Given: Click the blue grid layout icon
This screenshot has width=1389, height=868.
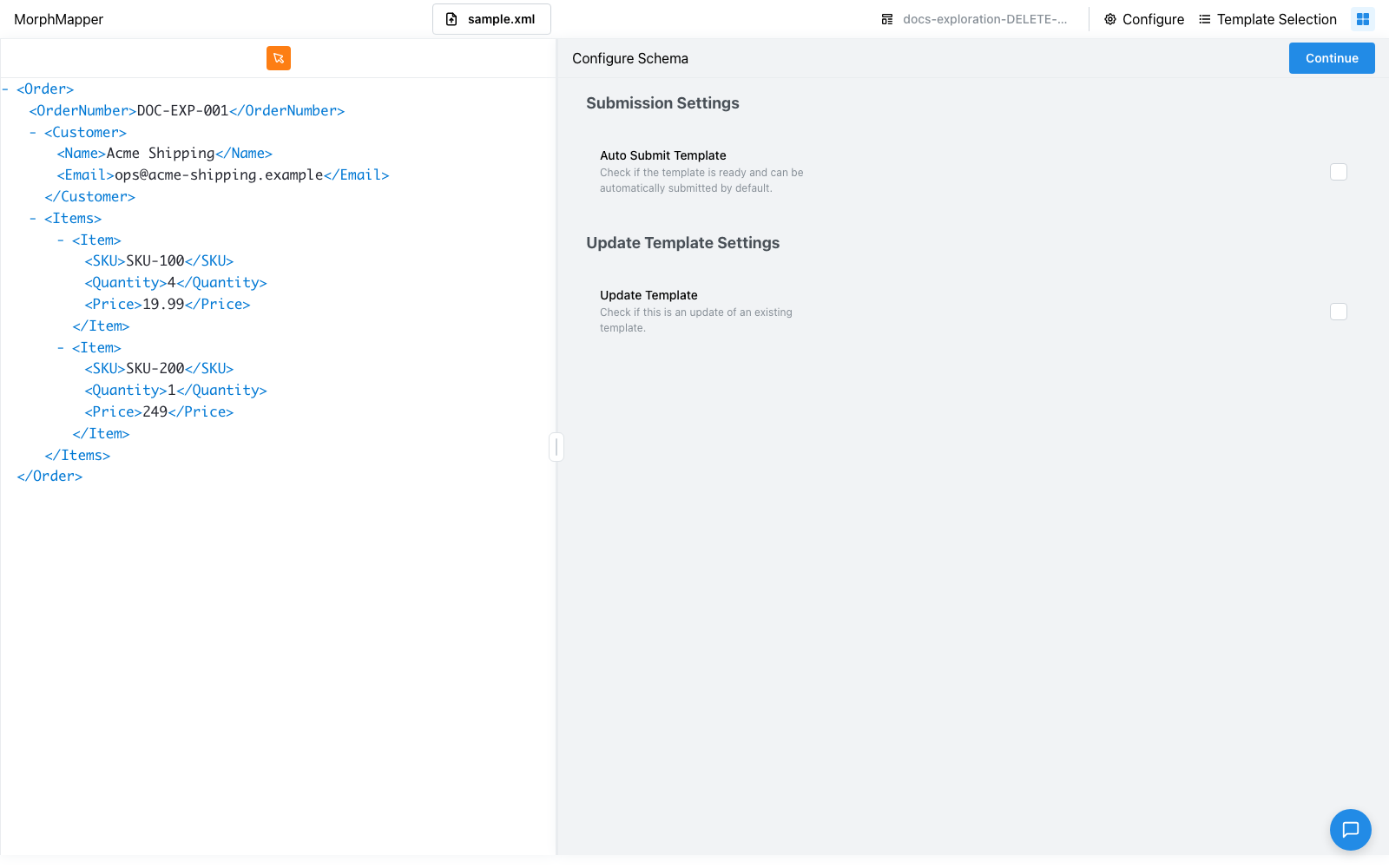Looking at the screenshot, I should (1363, 19).
